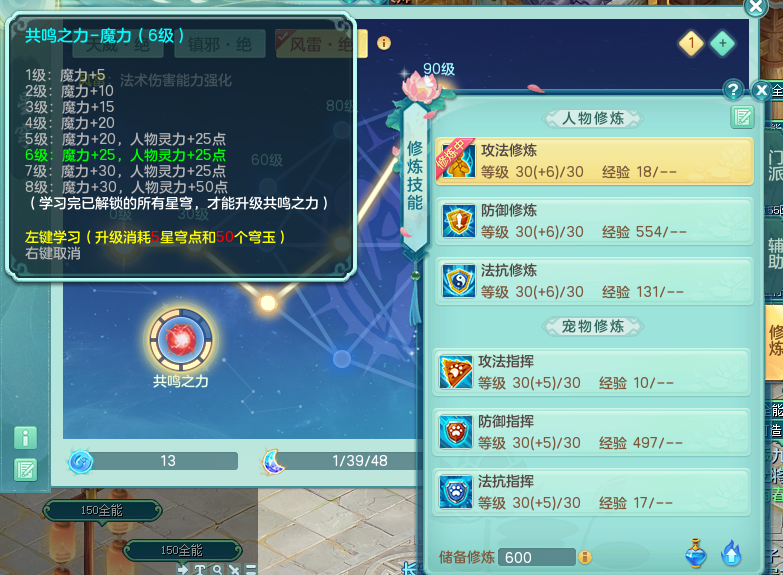Click the 储备修炼 600 value field
Screen dimensions: 783x575
coord(537,557)
